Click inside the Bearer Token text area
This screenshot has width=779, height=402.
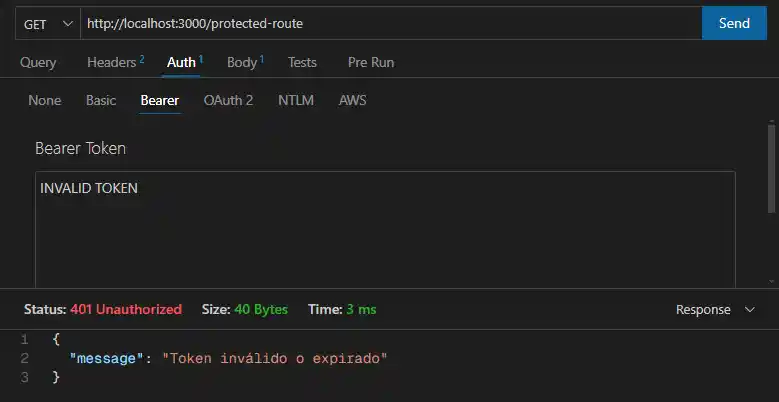385,230
